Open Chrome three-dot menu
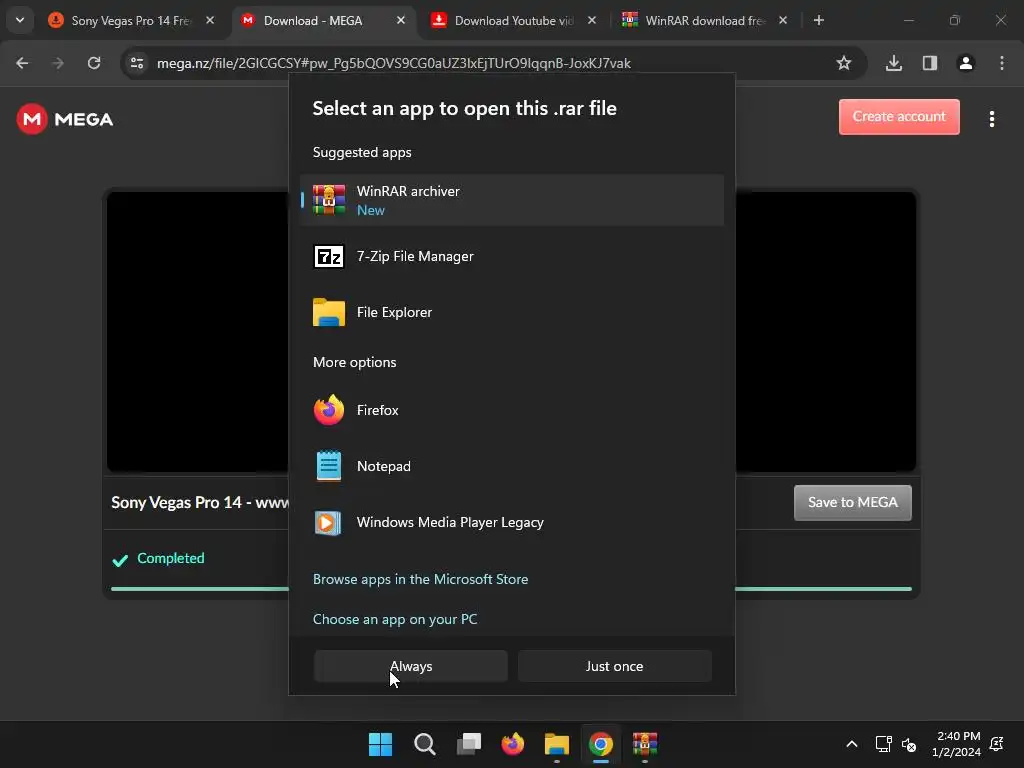The height and width of the screenshot is (768, 1024). (x=1002, y=63)
